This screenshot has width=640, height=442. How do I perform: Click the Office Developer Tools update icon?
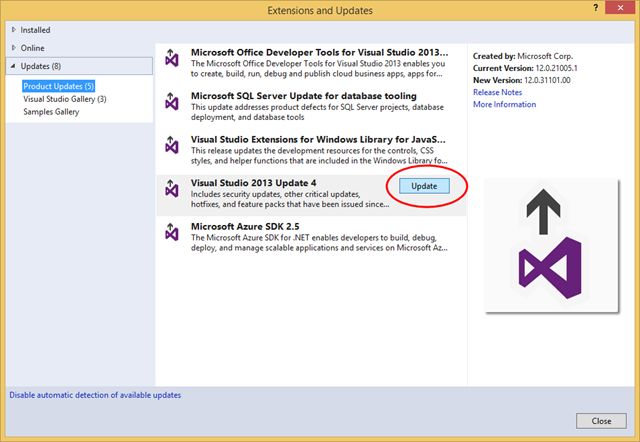(x=172, y=58)
